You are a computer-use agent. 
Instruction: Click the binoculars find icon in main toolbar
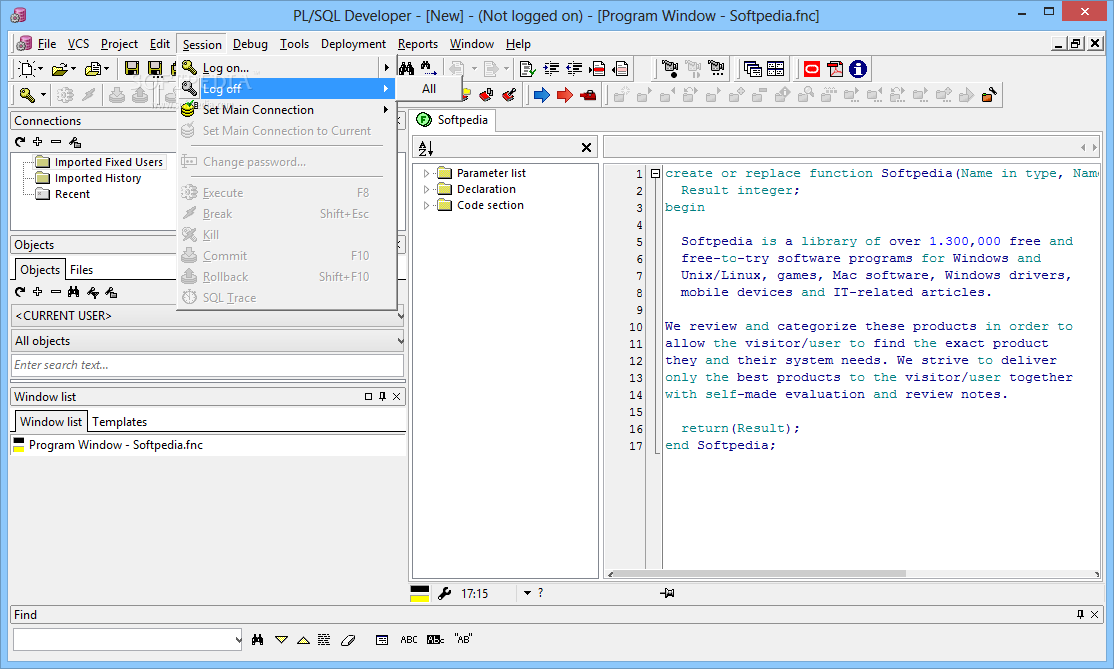click(x=407, y=69)
